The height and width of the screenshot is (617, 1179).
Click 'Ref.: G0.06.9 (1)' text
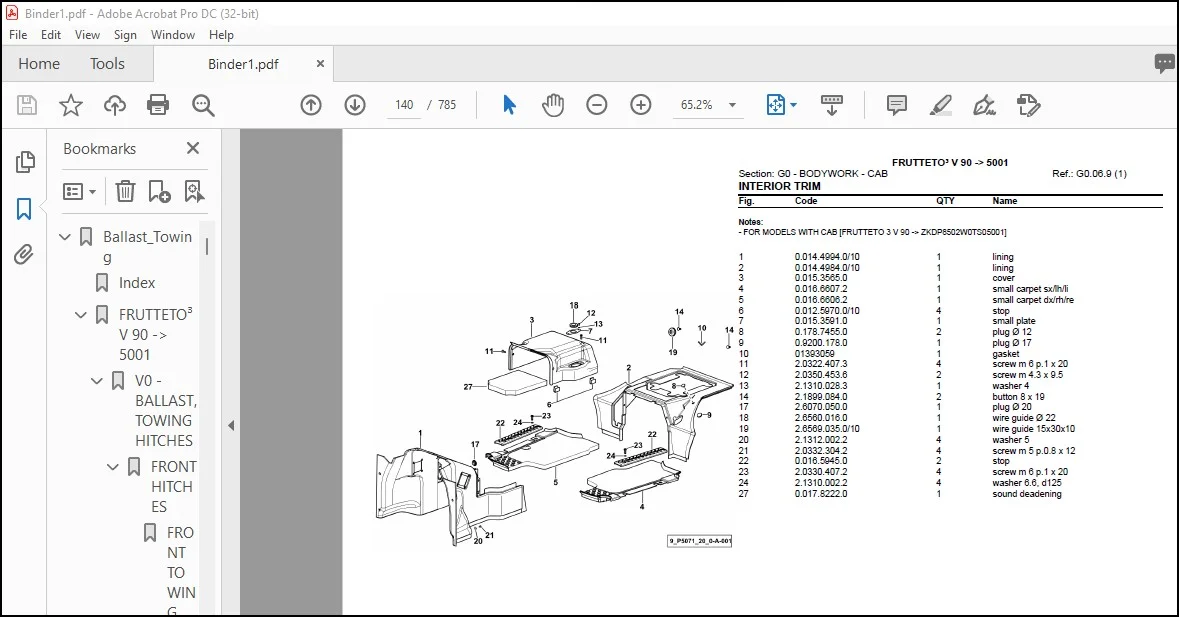pos(1089,174)
